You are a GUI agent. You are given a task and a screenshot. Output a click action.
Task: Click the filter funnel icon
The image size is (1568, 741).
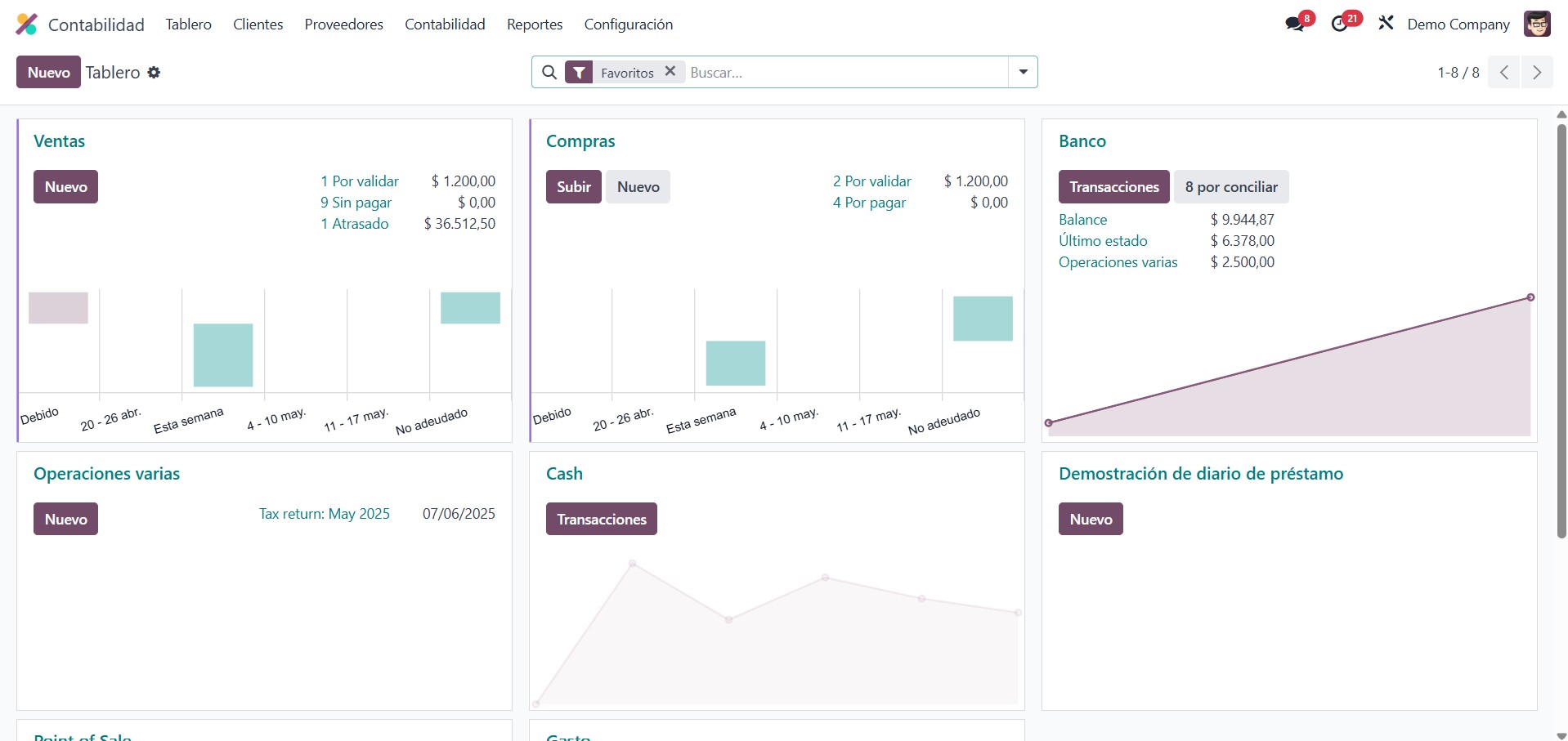(x=579, y=73)
